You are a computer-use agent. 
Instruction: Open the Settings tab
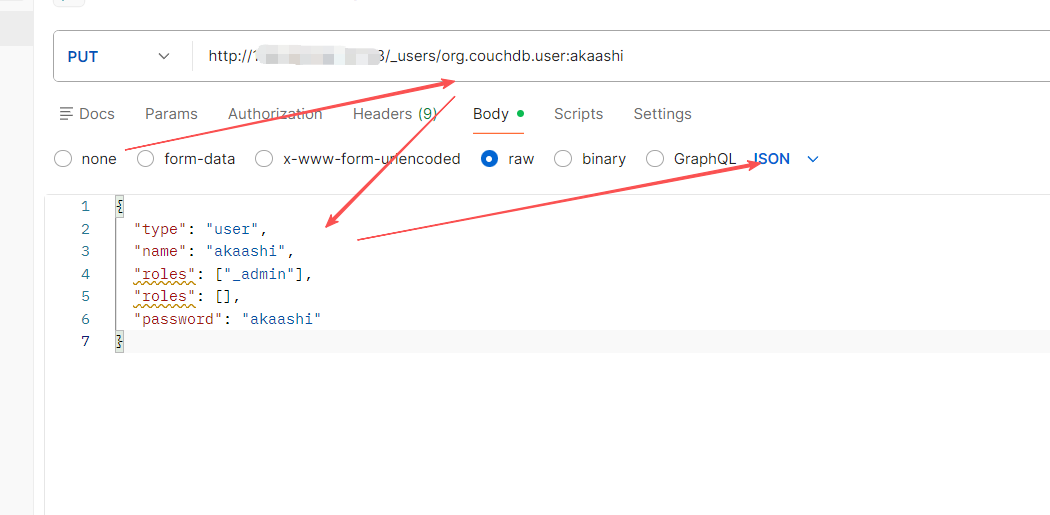click(662, 114)
